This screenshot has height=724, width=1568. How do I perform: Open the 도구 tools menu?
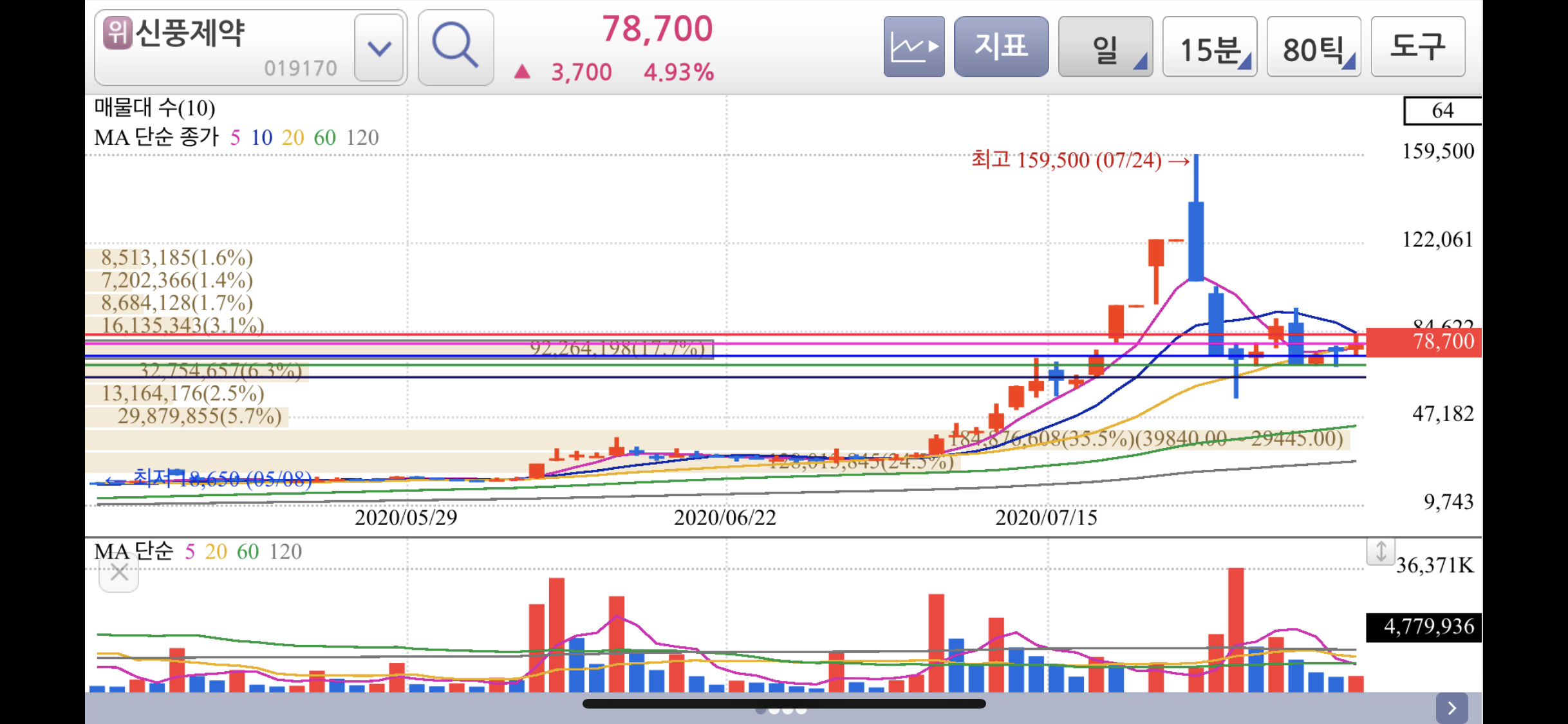click(x=1417, y=47)
